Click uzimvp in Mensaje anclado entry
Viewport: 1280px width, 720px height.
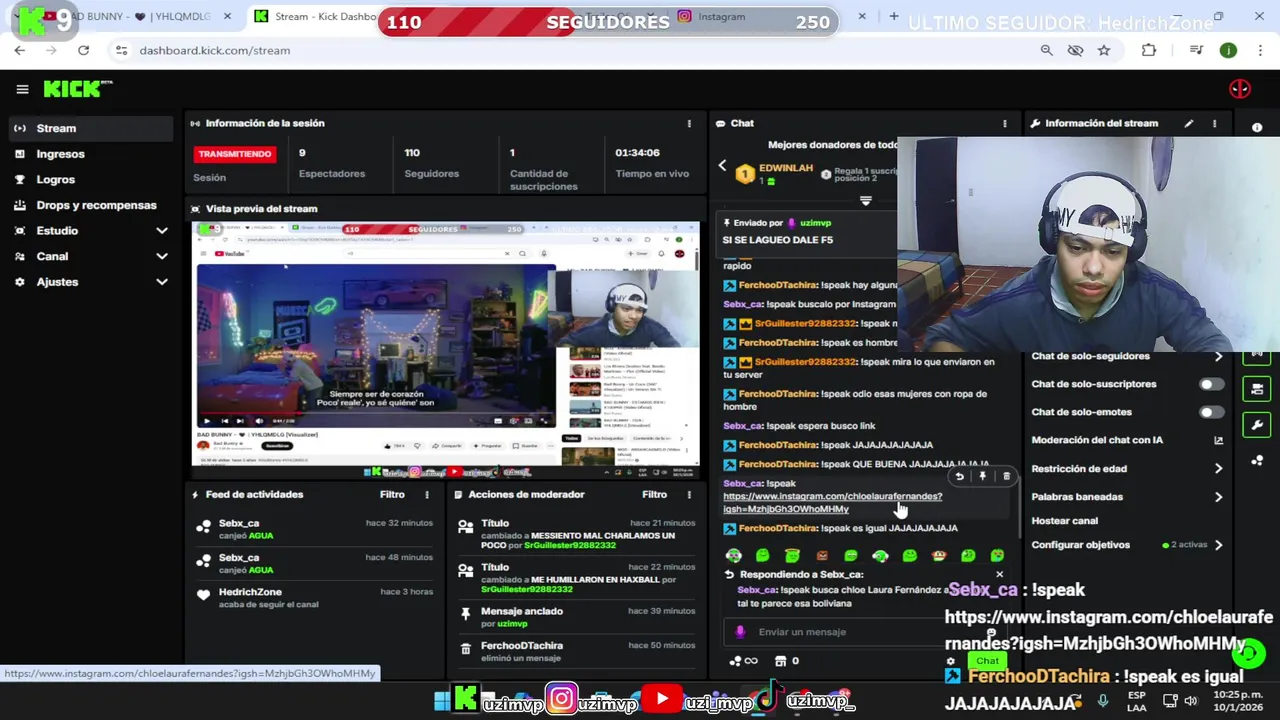[x=512, y=624]
